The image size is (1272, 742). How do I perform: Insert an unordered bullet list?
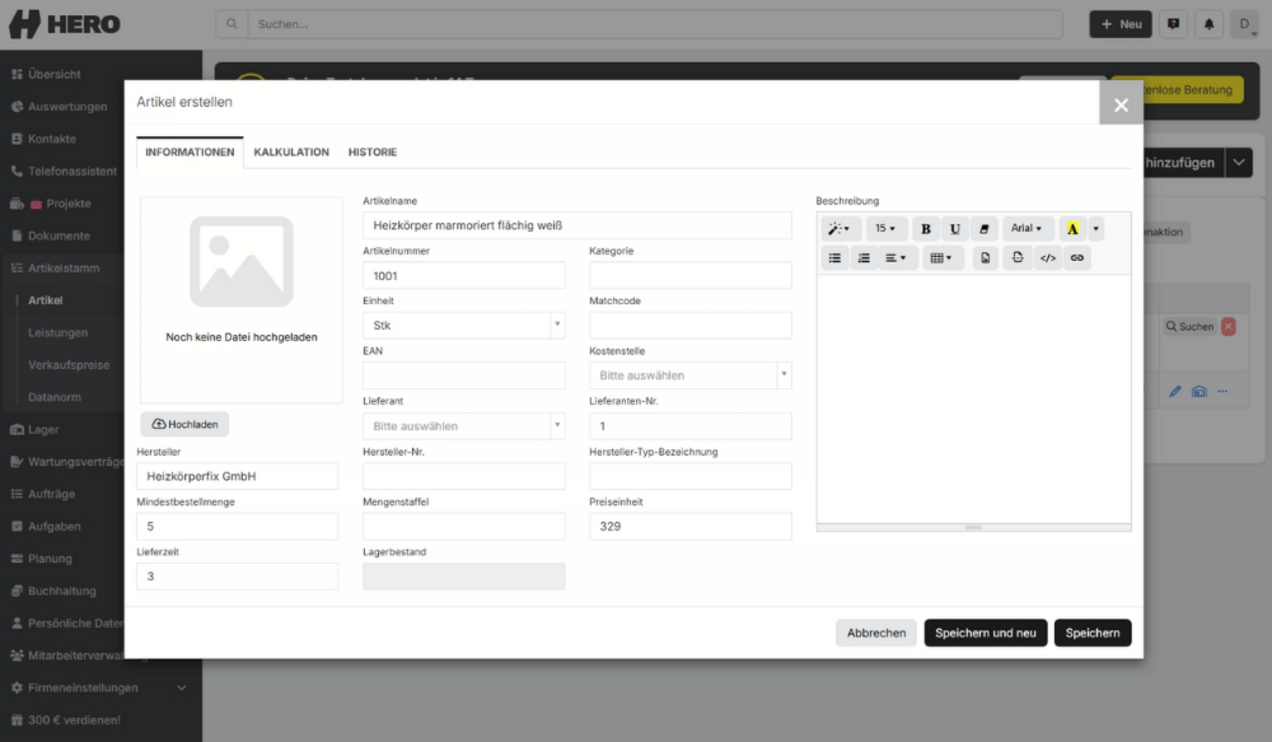835,258
